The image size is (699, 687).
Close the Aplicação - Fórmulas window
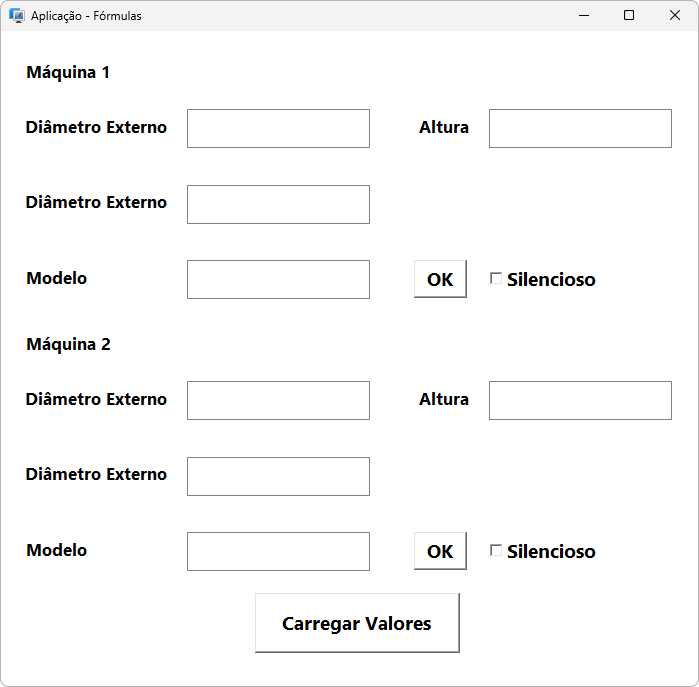[675, 16]
